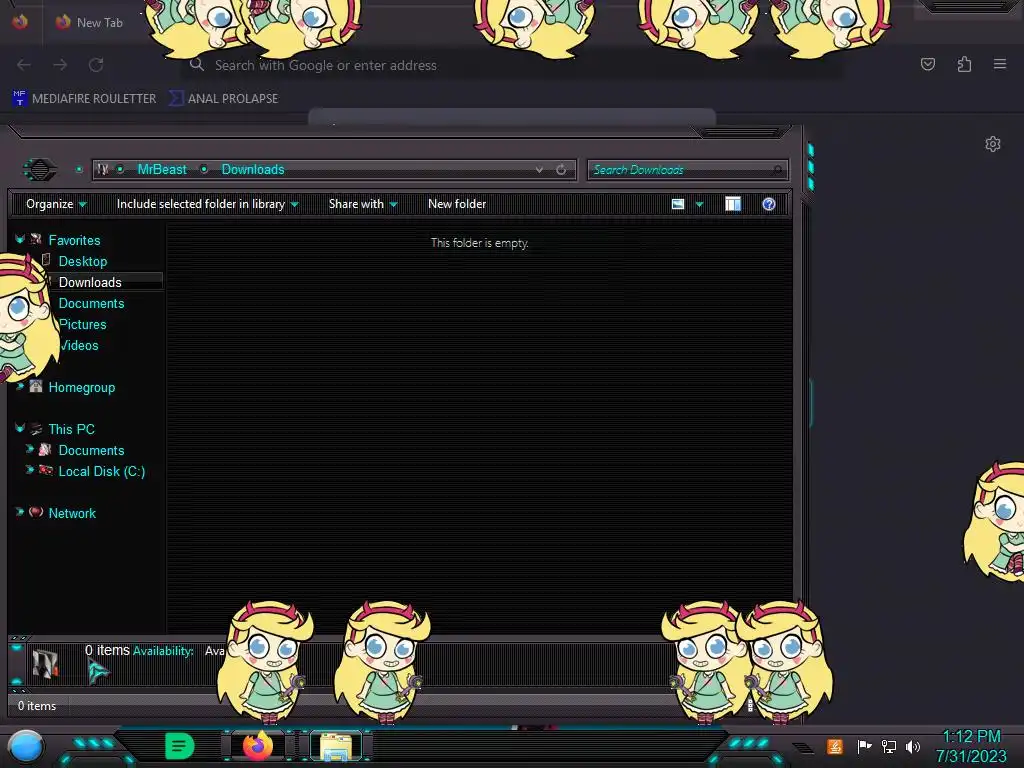
Task: Click MrBeast in the address breadcrumb
Action: (162, 170)
